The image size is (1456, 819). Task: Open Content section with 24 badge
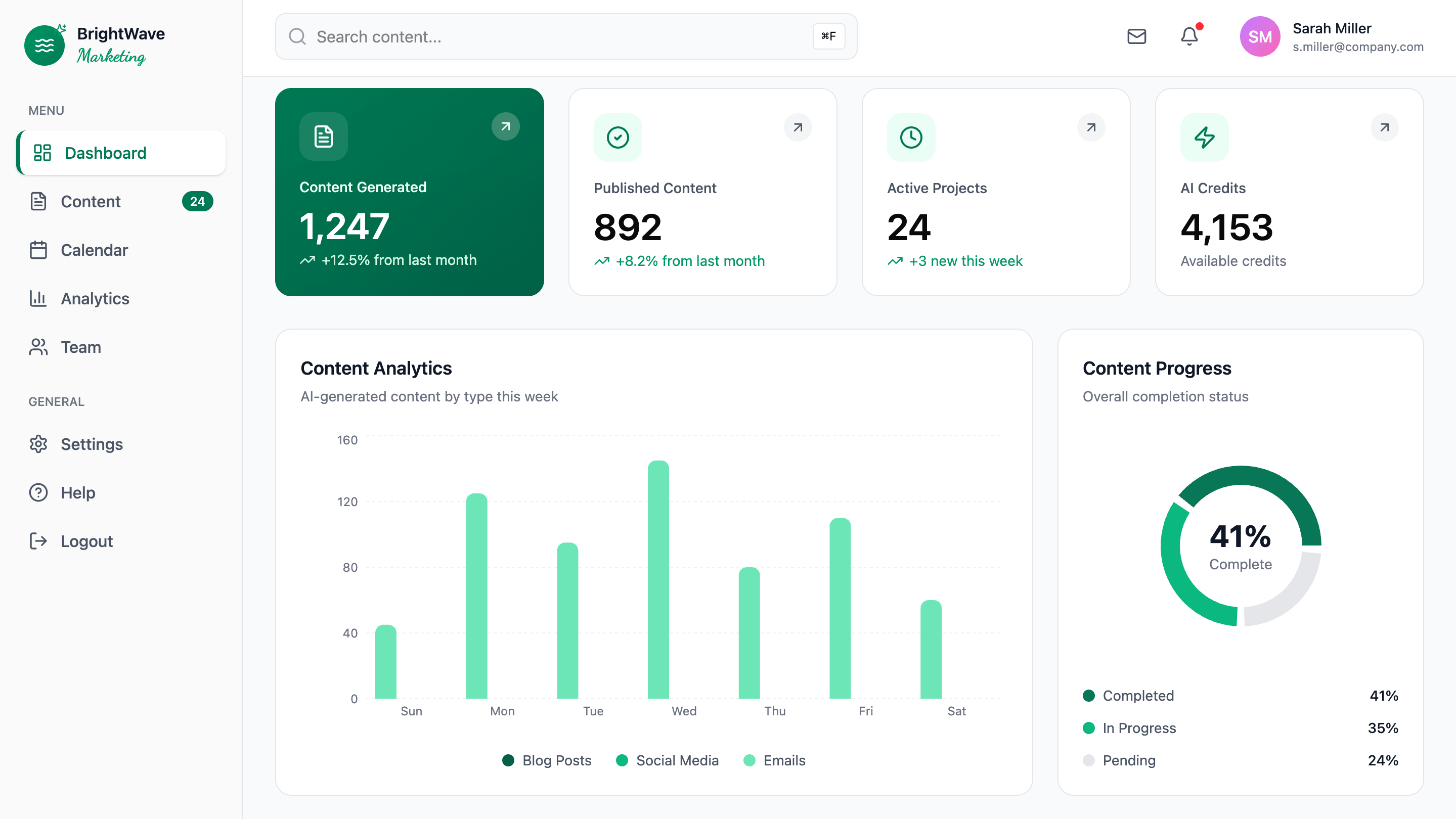91,202
